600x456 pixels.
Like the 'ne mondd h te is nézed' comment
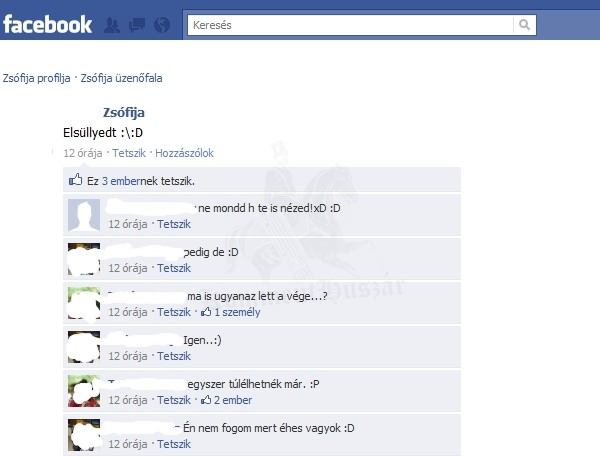tap(174, 224)
